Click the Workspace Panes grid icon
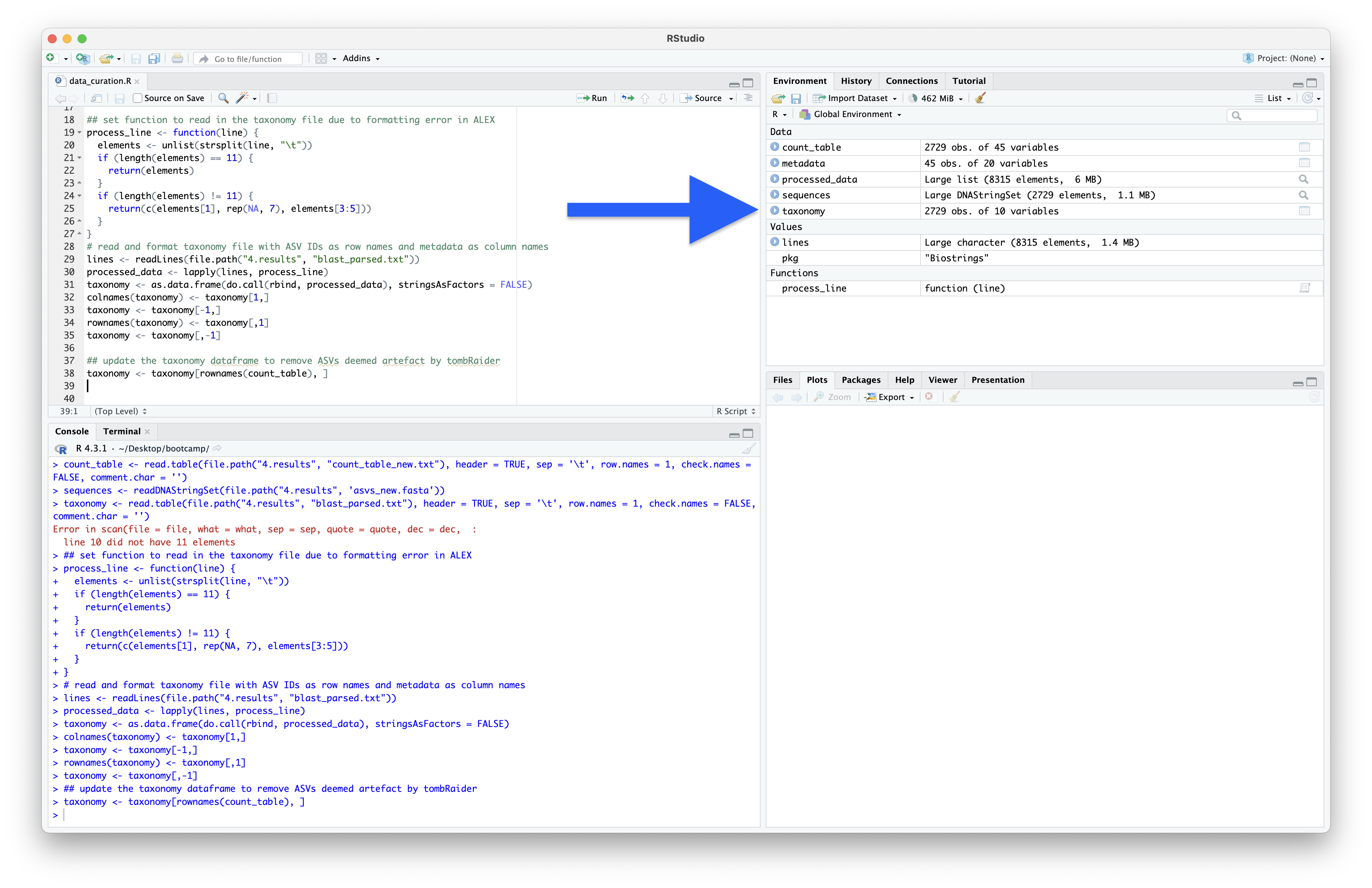Image resolution: width=1372 pixels, height=888 pixels. click(321, 58)
